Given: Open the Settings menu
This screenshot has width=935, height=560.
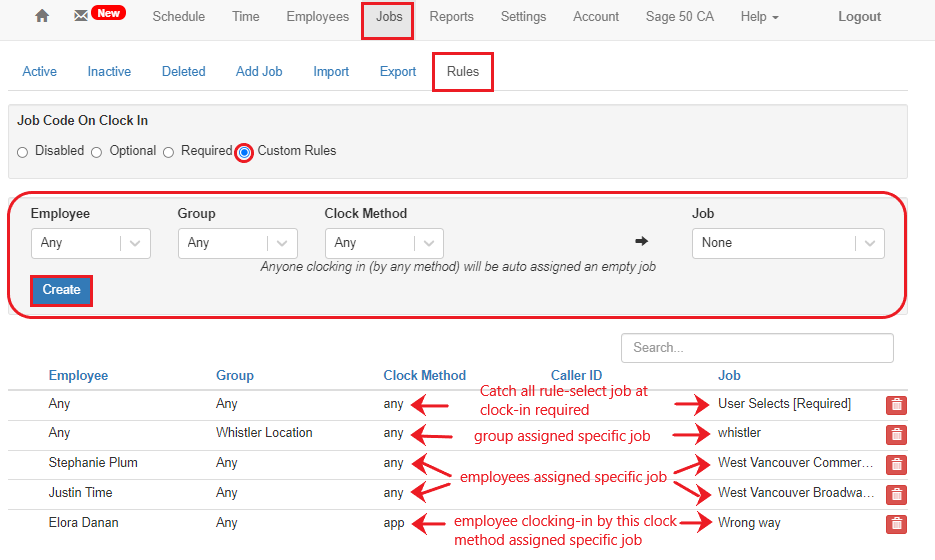Looking at the screenshot, I should pos(523,17).
